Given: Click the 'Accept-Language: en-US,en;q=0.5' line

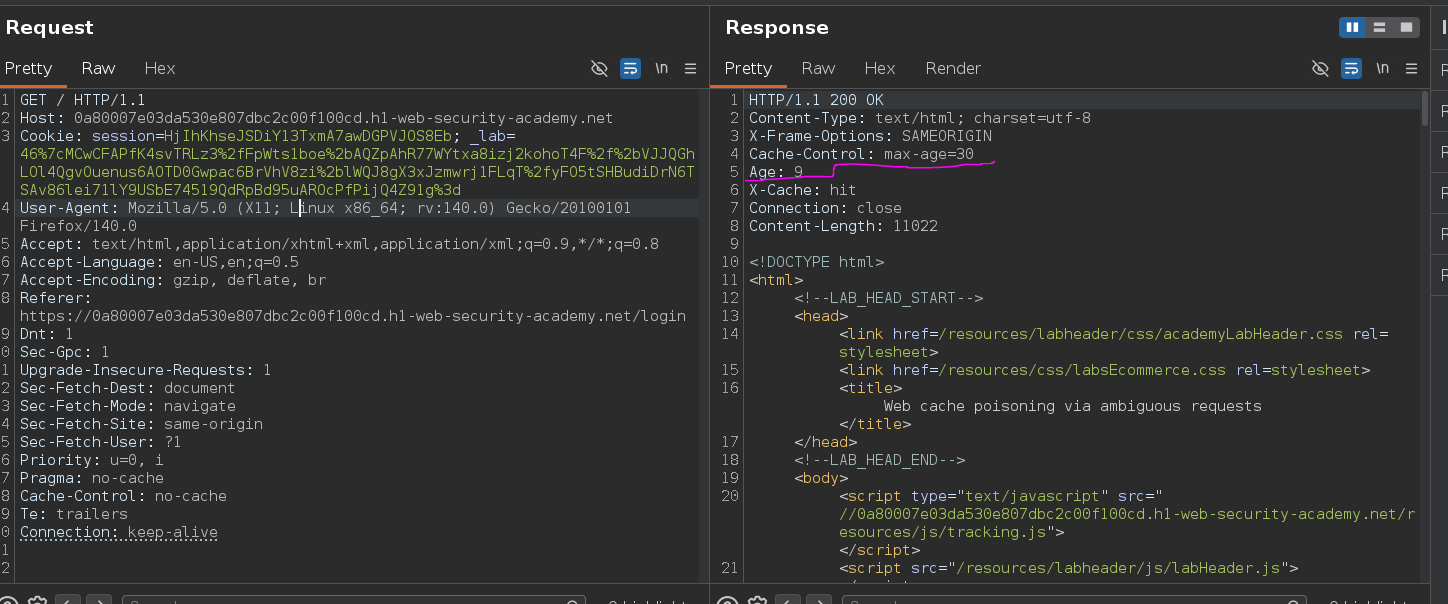Looking at the screenshot, I should tap(159, 262).
